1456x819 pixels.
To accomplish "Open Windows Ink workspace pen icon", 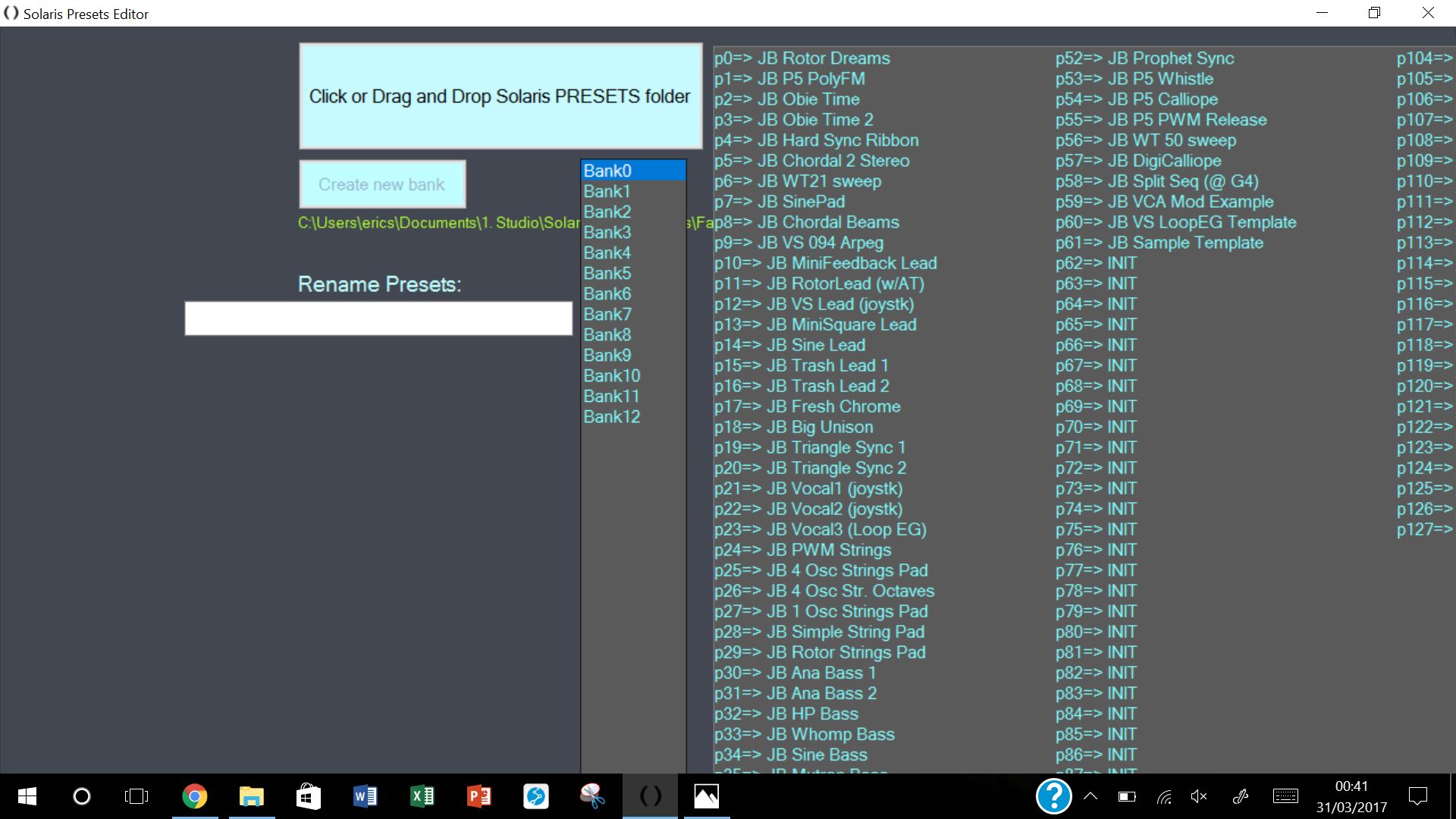I will 1241,796.
